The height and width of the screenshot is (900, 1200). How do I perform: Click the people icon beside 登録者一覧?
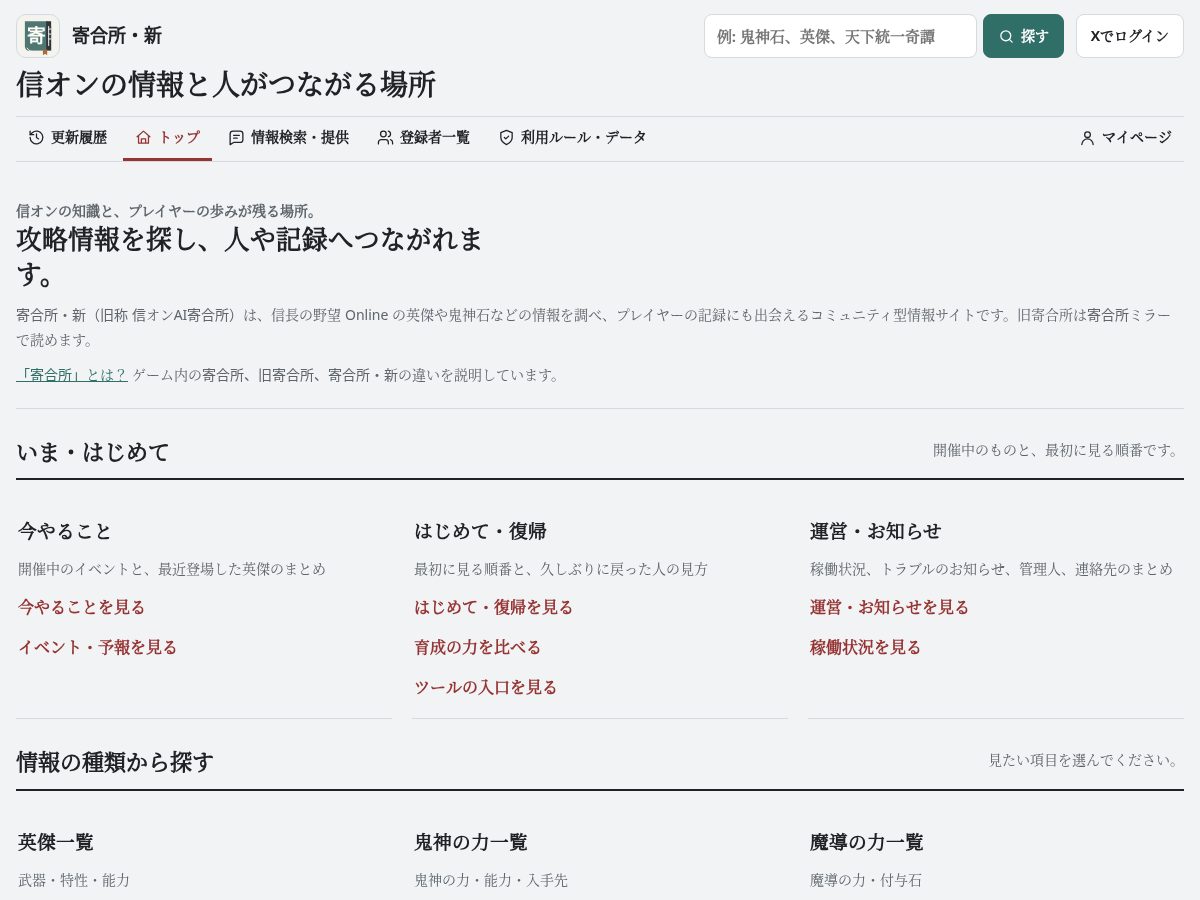385,138
